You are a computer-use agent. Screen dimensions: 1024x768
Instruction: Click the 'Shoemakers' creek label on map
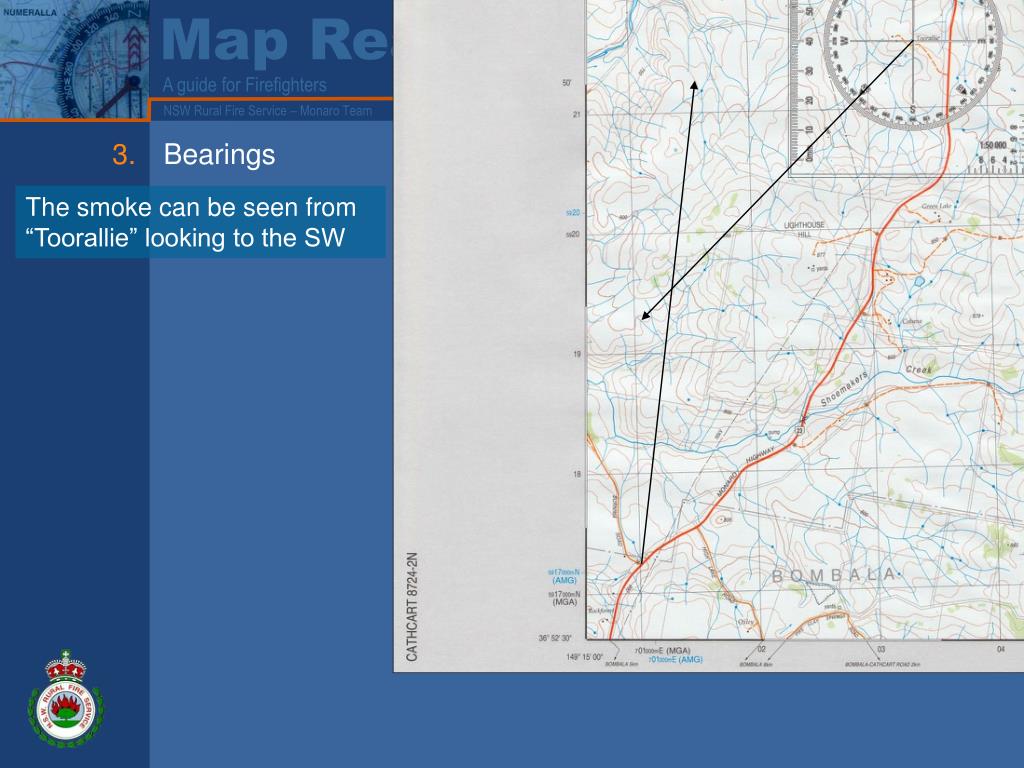pos(844,389)
